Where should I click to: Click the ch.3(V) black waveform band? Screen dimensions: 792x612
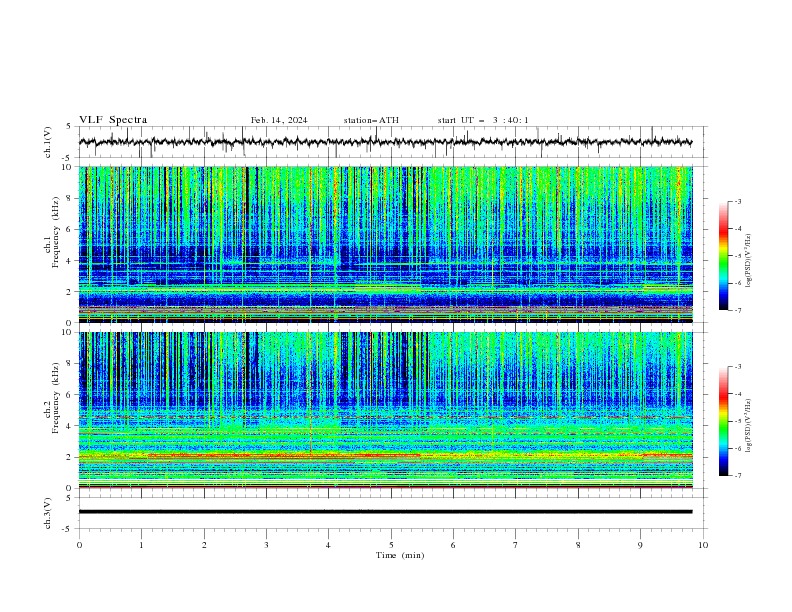tap(385, 512)
